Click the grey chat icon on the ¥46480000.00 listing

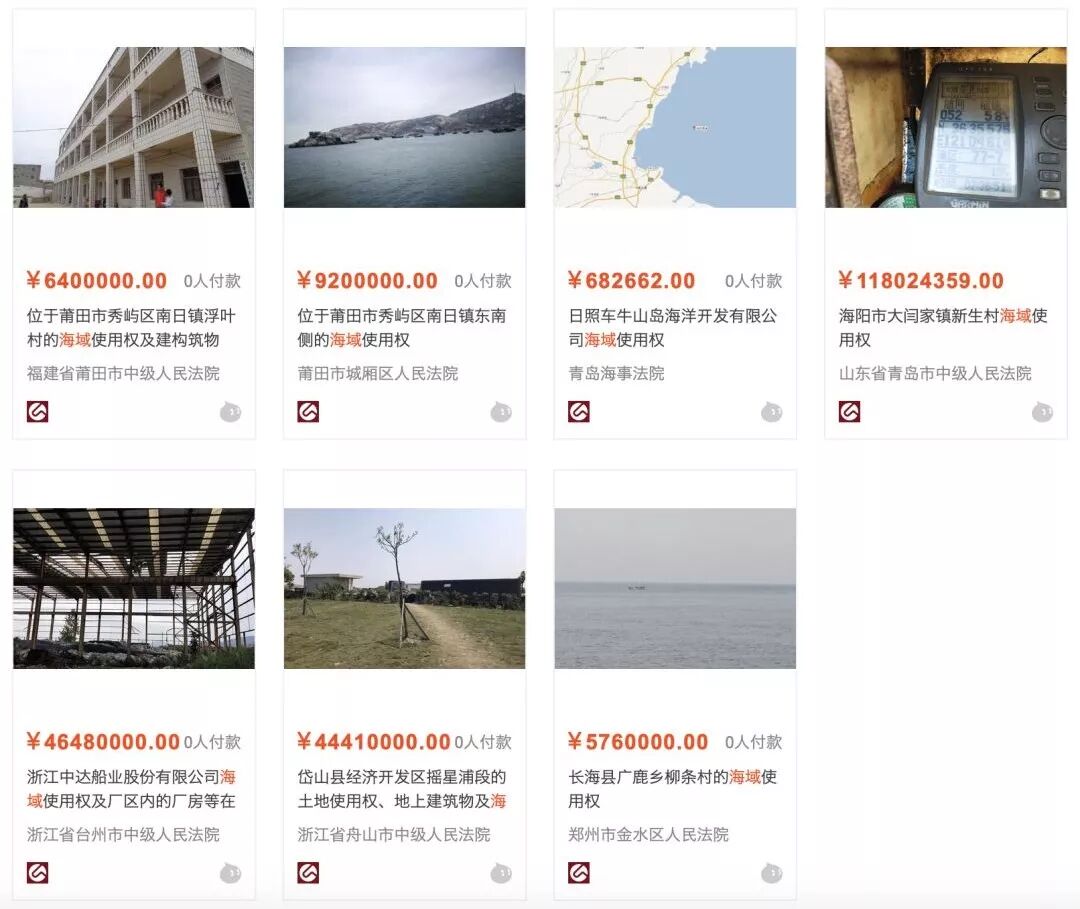coord(231,873)
